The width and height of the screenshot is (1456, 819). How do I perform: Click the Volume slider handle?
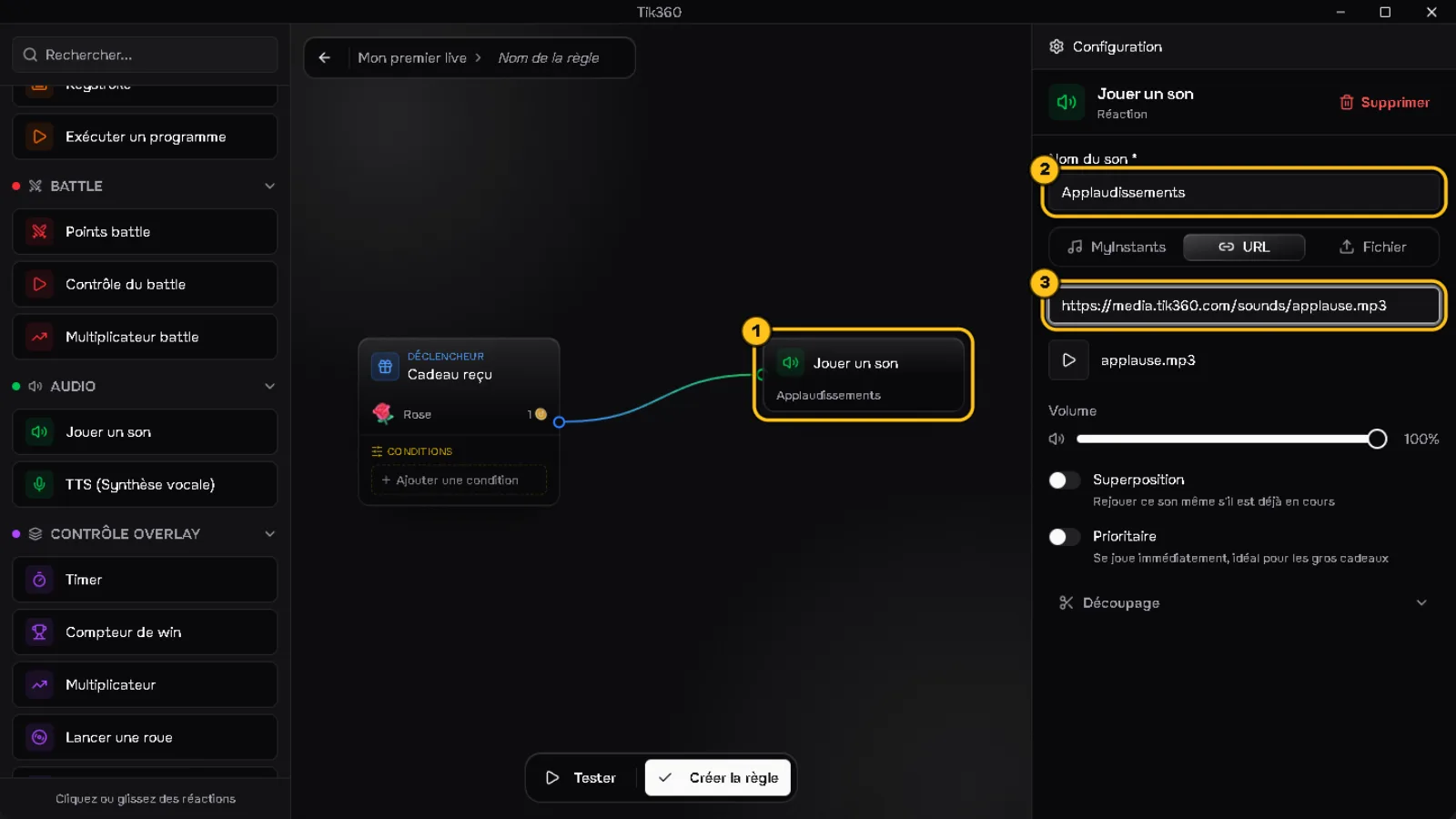pos(1377,439)
